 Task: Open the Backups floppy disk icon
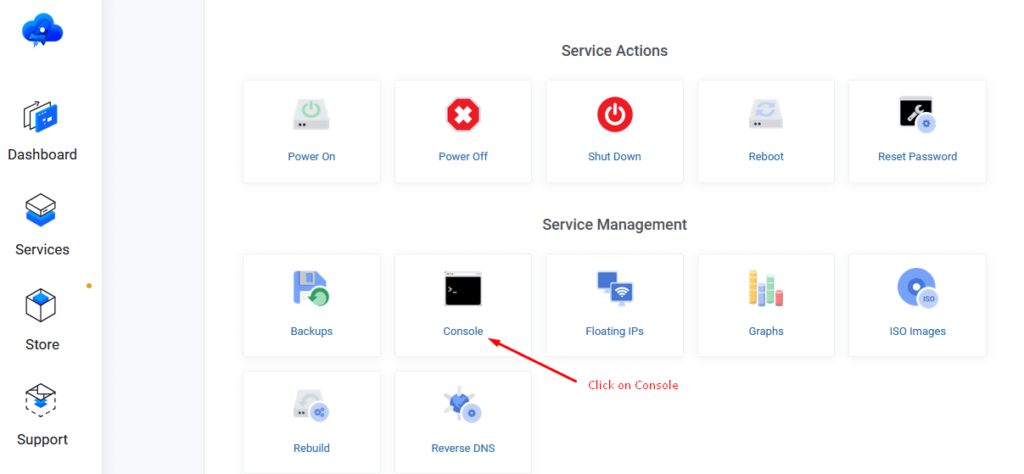311,288
